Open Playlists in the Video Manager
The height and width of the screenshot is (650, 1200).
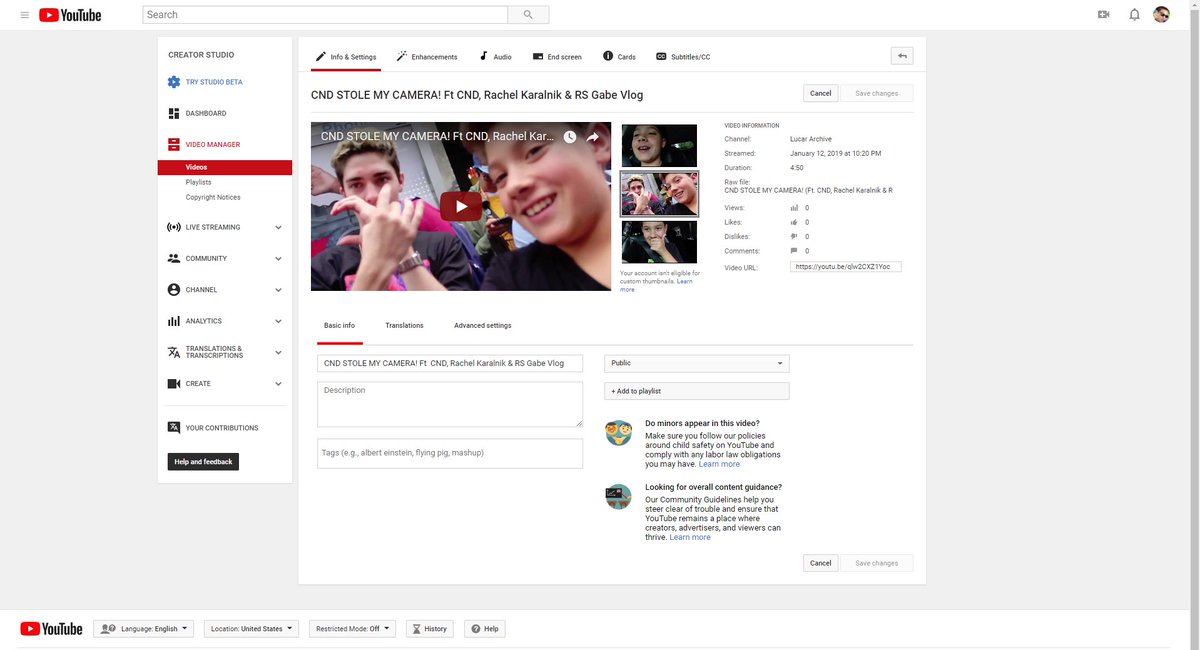point(198,182)
